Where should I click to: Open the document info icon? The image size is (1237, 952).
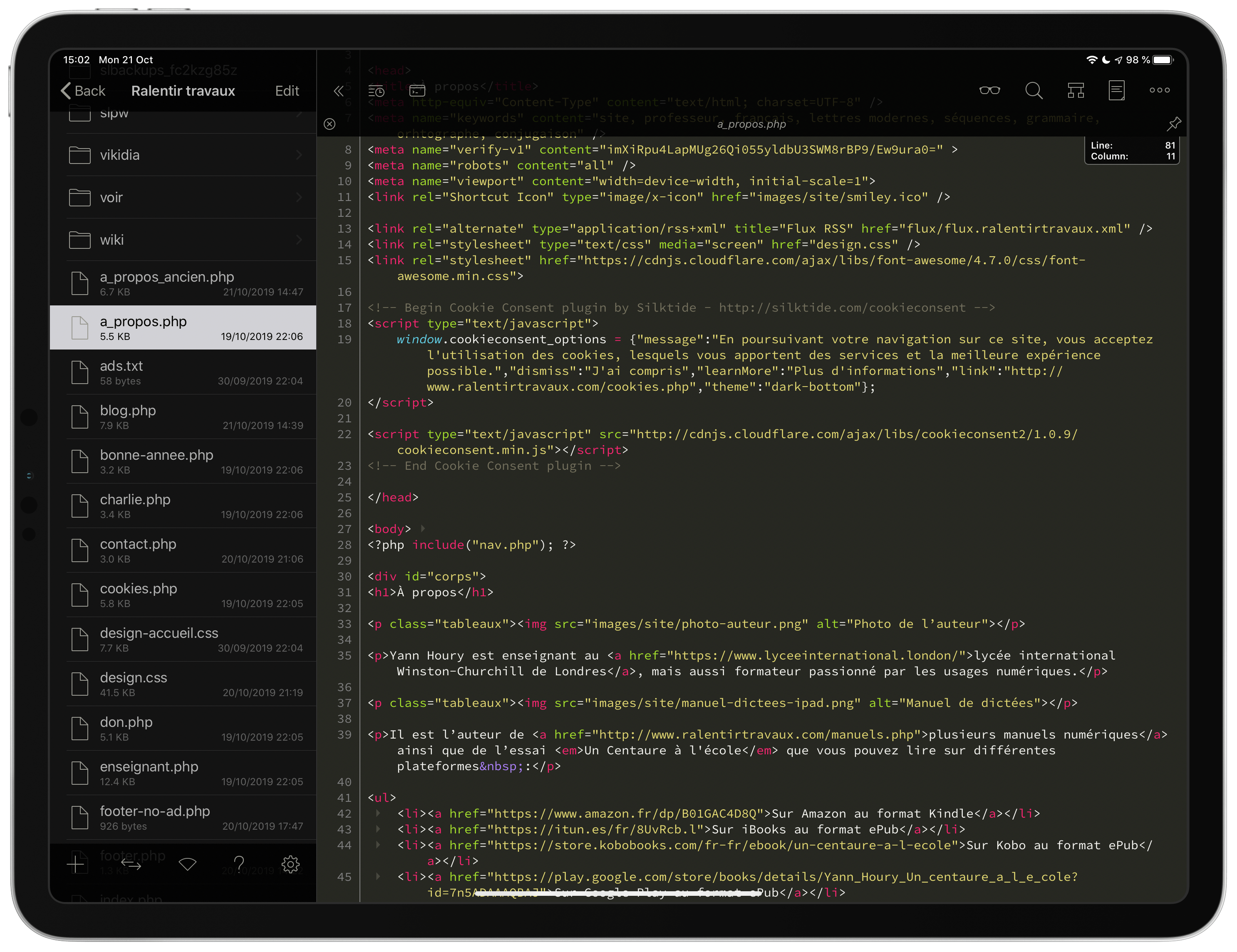[1117, 91]
